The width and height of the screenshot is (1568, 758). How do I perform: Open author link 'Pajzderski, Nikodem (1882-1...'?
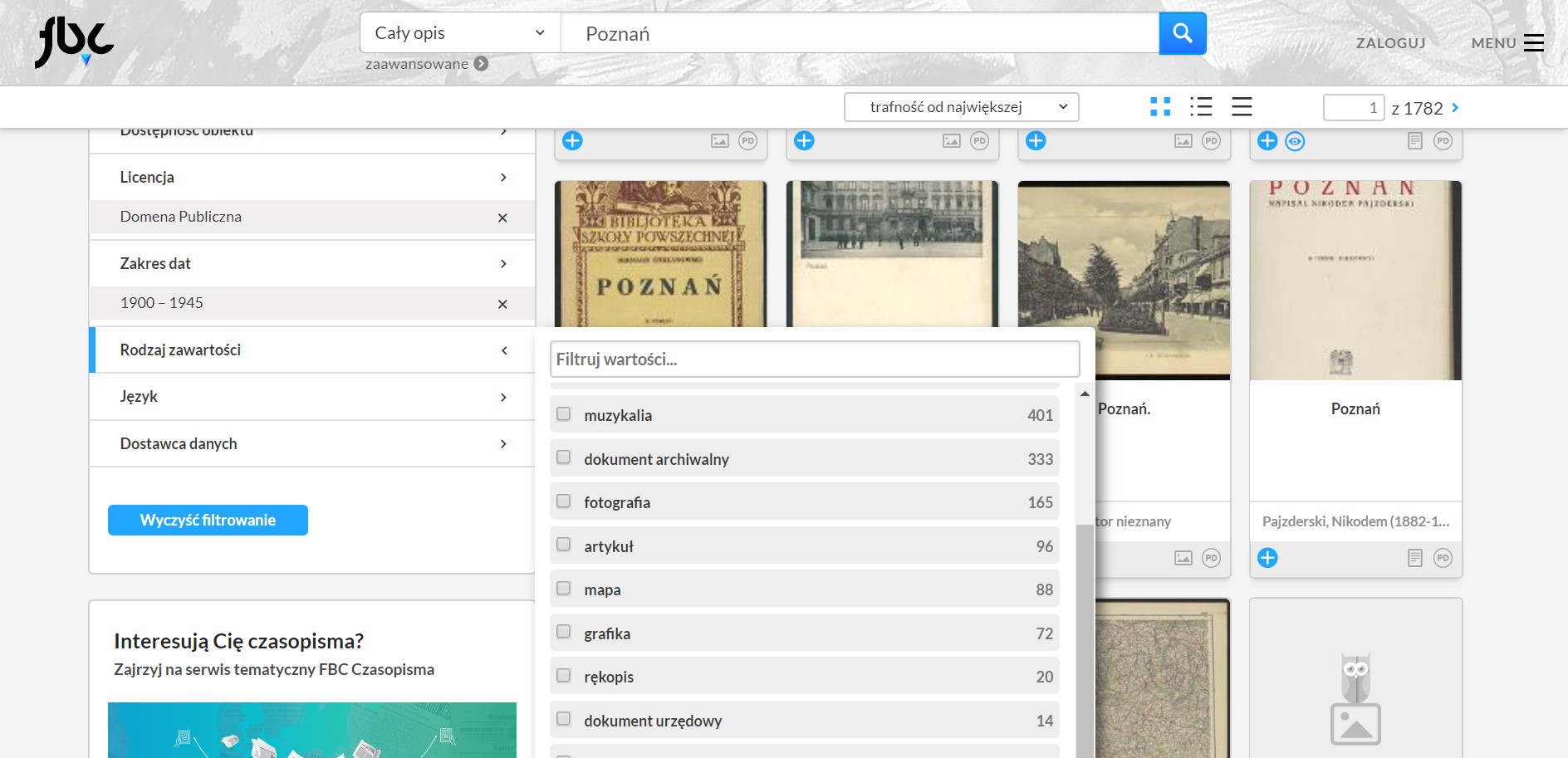pyautogui.click(x=1355, y=521)
